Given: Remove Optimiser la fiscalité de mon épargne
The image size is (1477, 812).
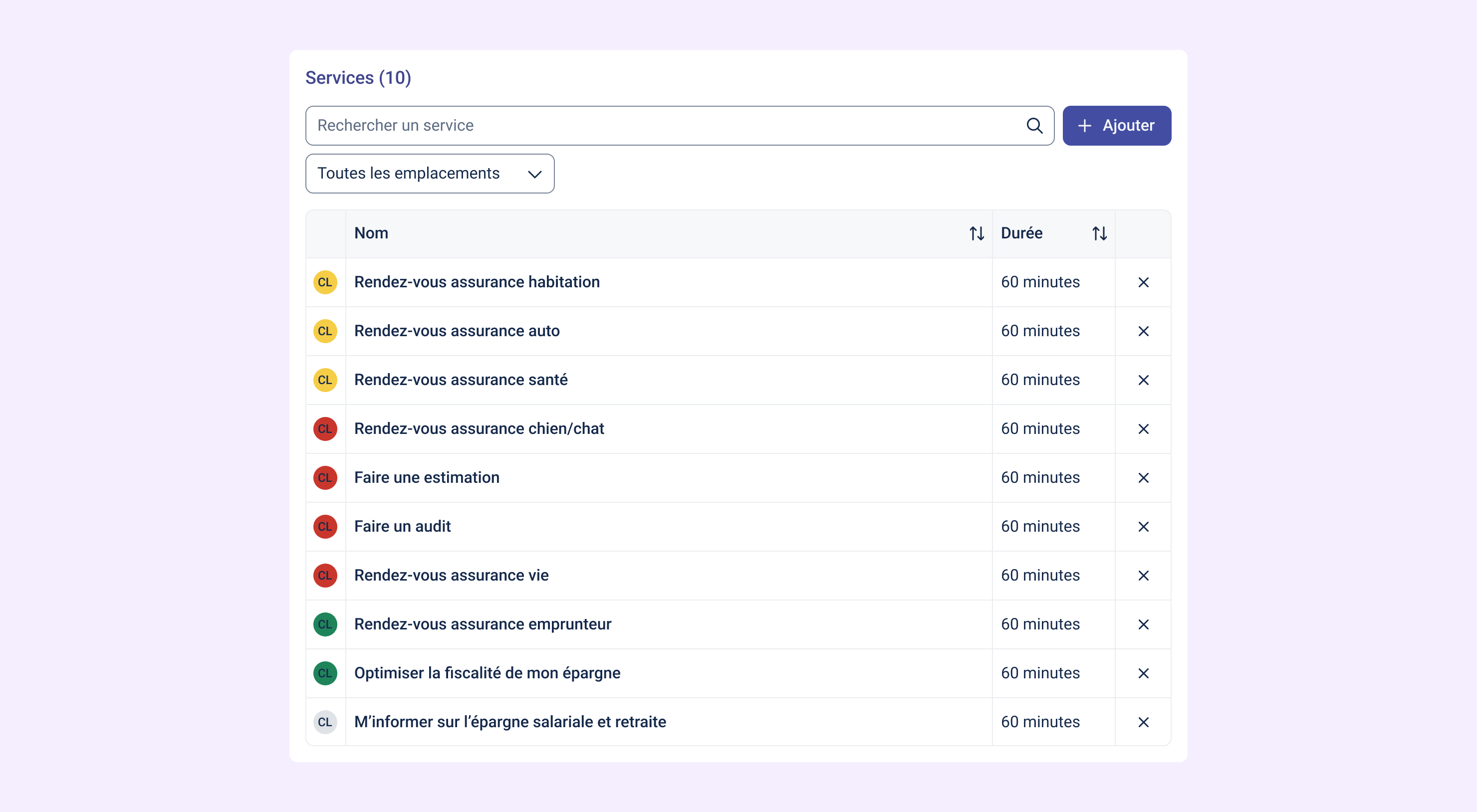Looking at the screenshot, I should tap(1143, 673).
